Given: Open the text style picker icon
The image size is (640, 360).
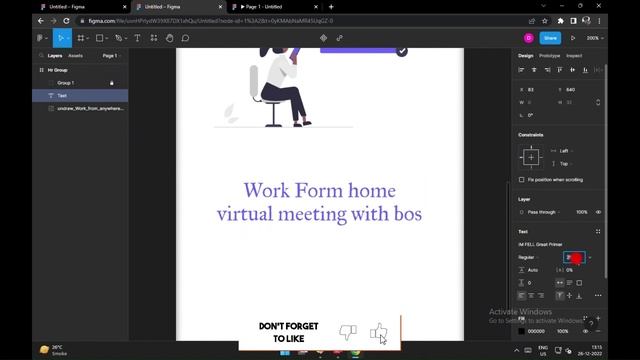Looking at the screenshot, I should [598, 231].
